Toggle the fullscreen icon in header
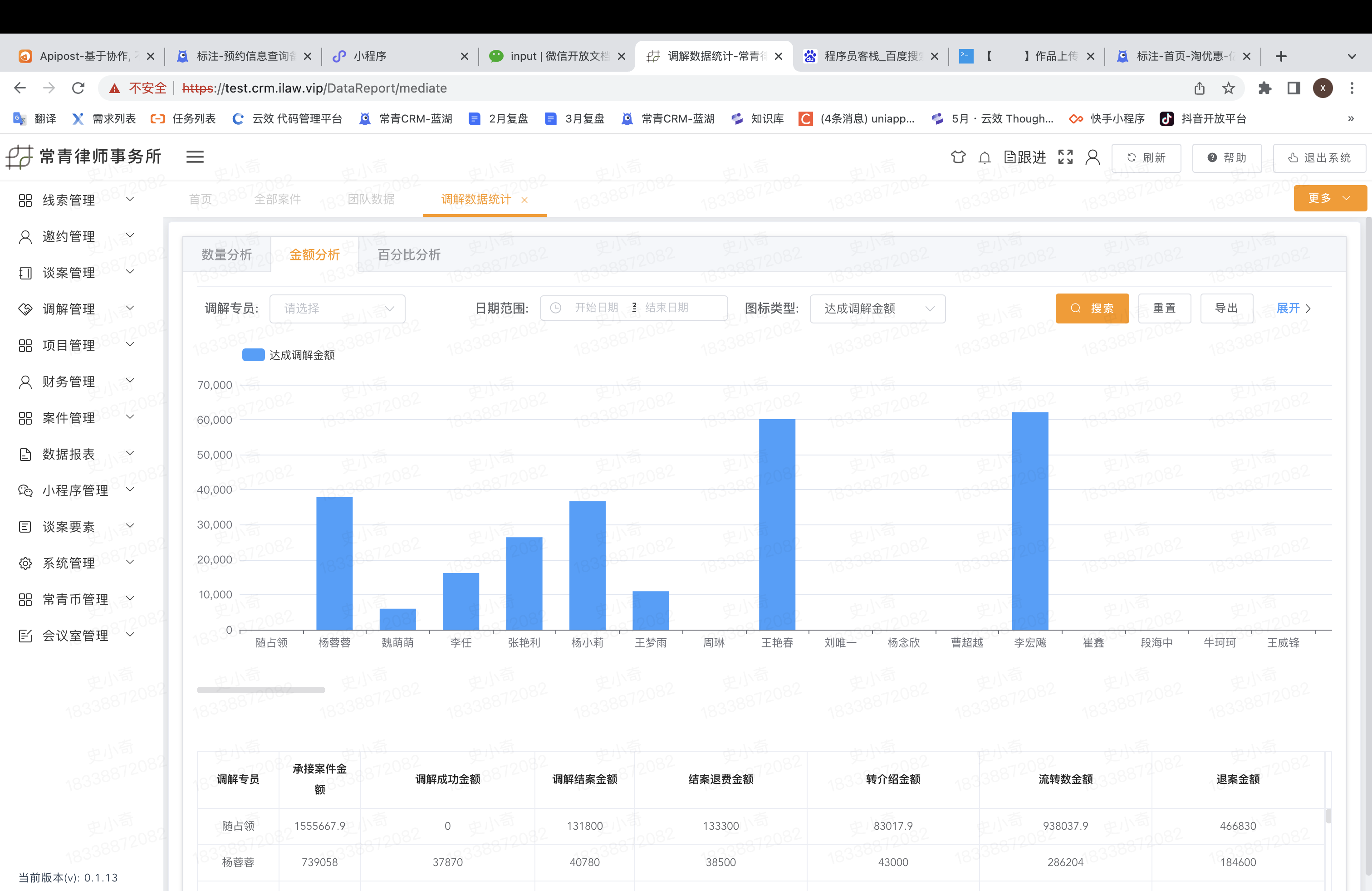 pyautogui.click(x=1065, y=157)
